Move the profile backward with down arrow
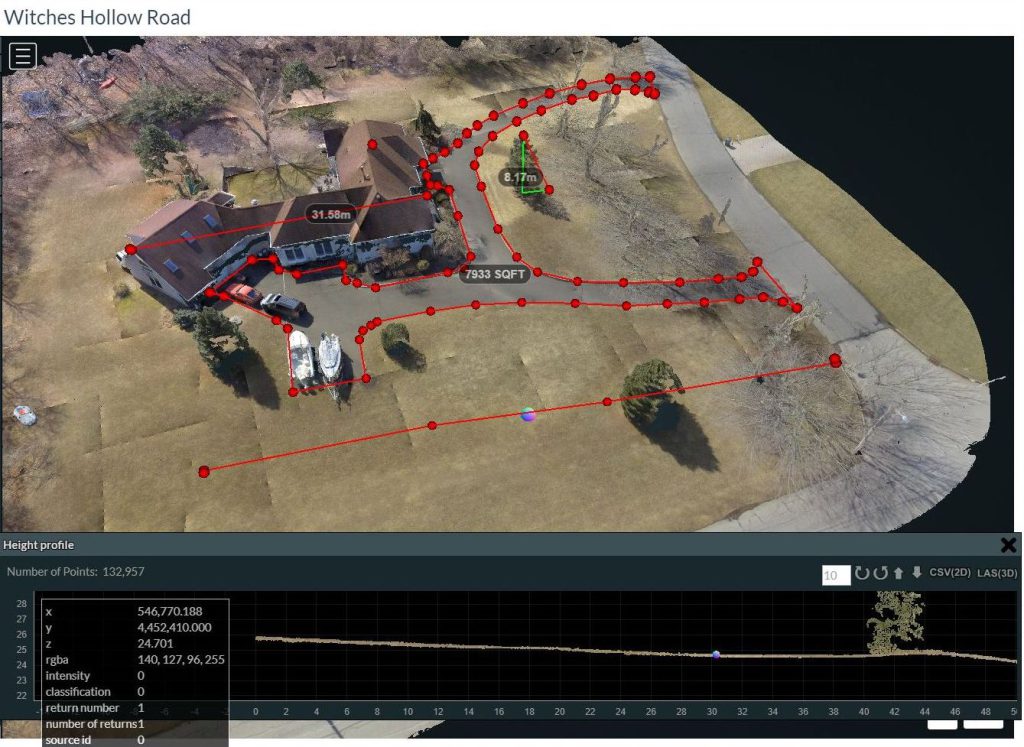The width and height of the screenshot is (1024, 747). 916,574
